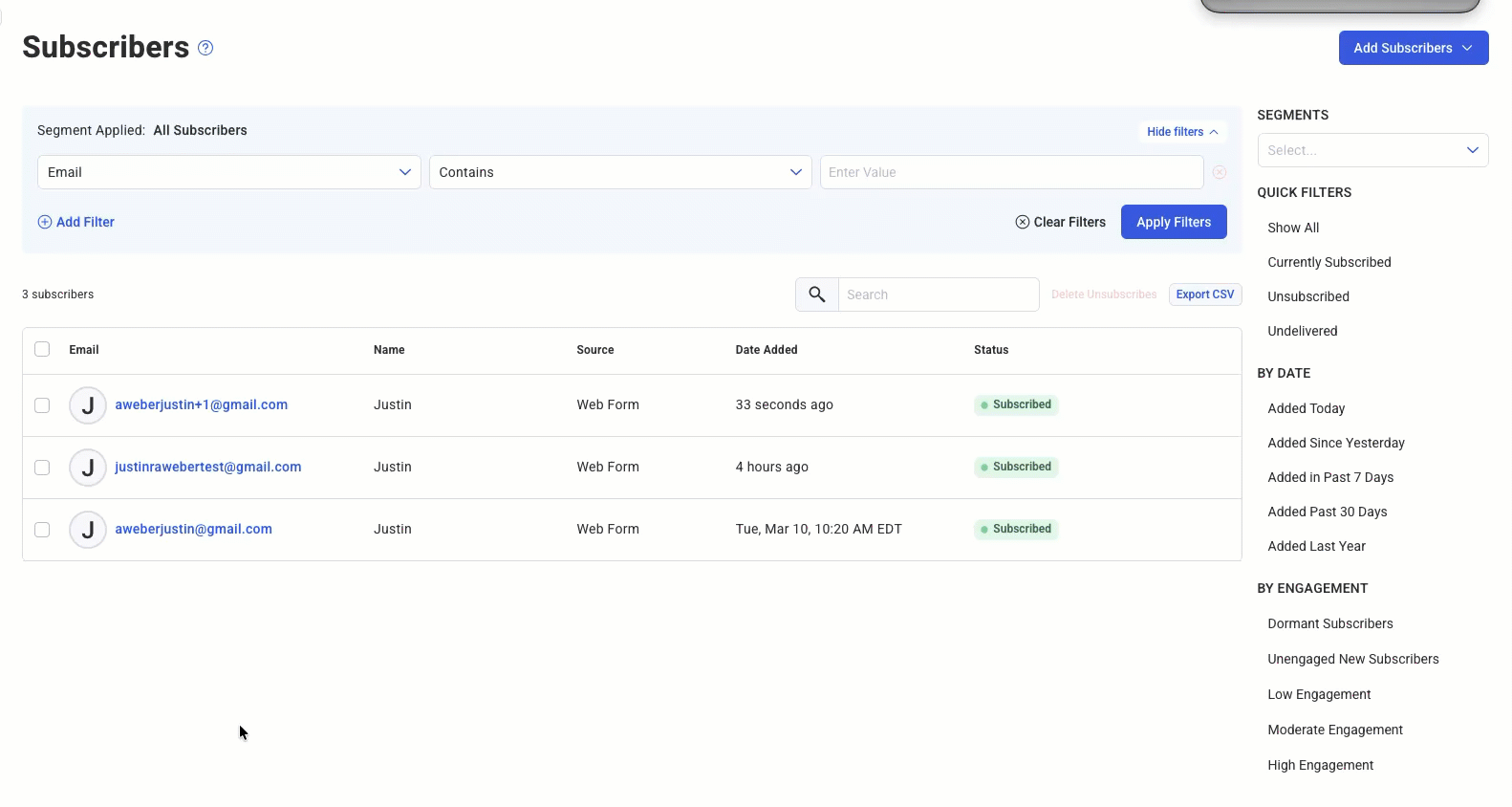Viewport: 1512px width, 807px height.
Task: Open the Email filter field dropdown
Action: click(x=228, y=172)
